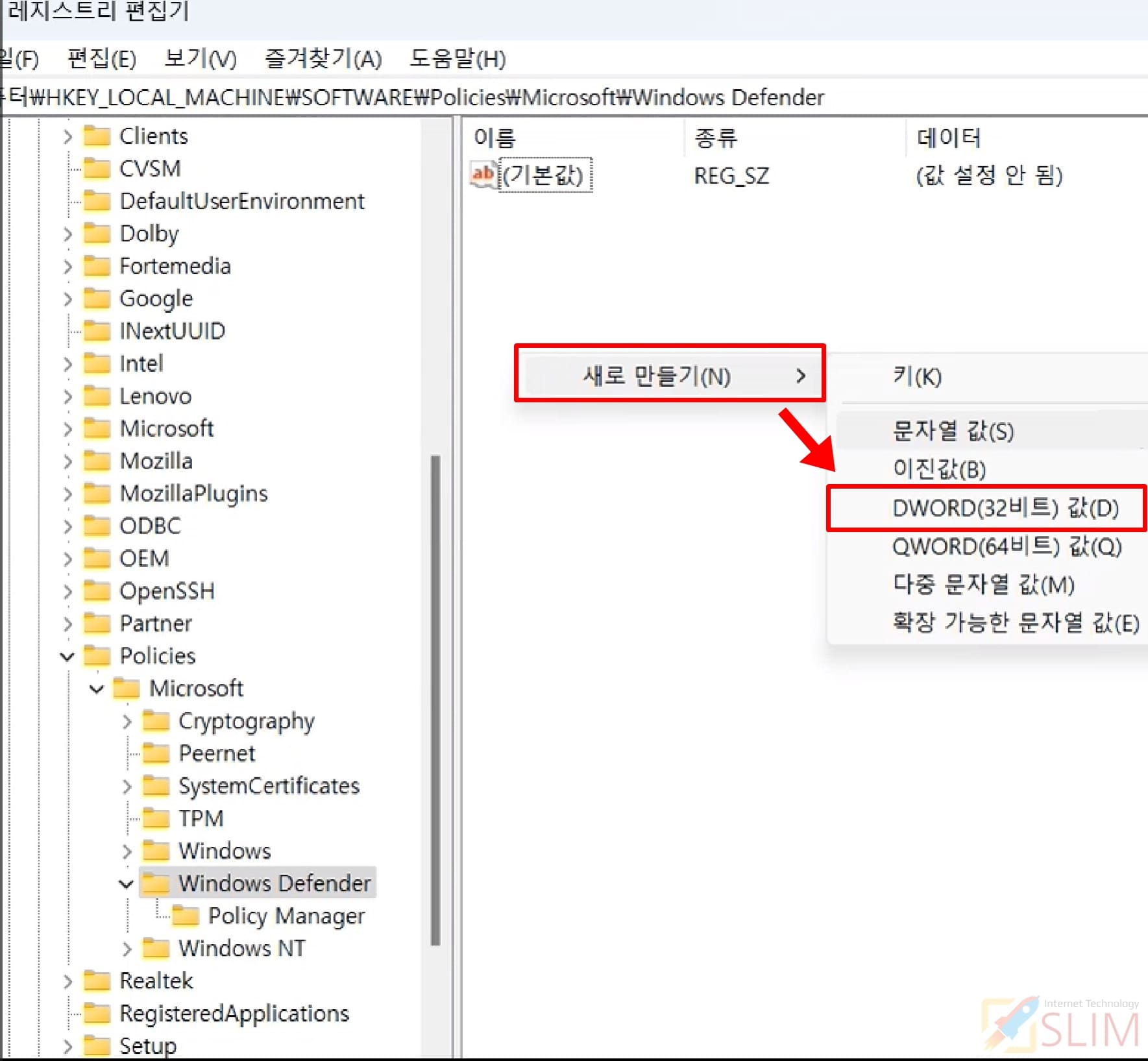1148x1061 pixels.
Task: Click the Fortemedia folder icon
Action: 97,266
